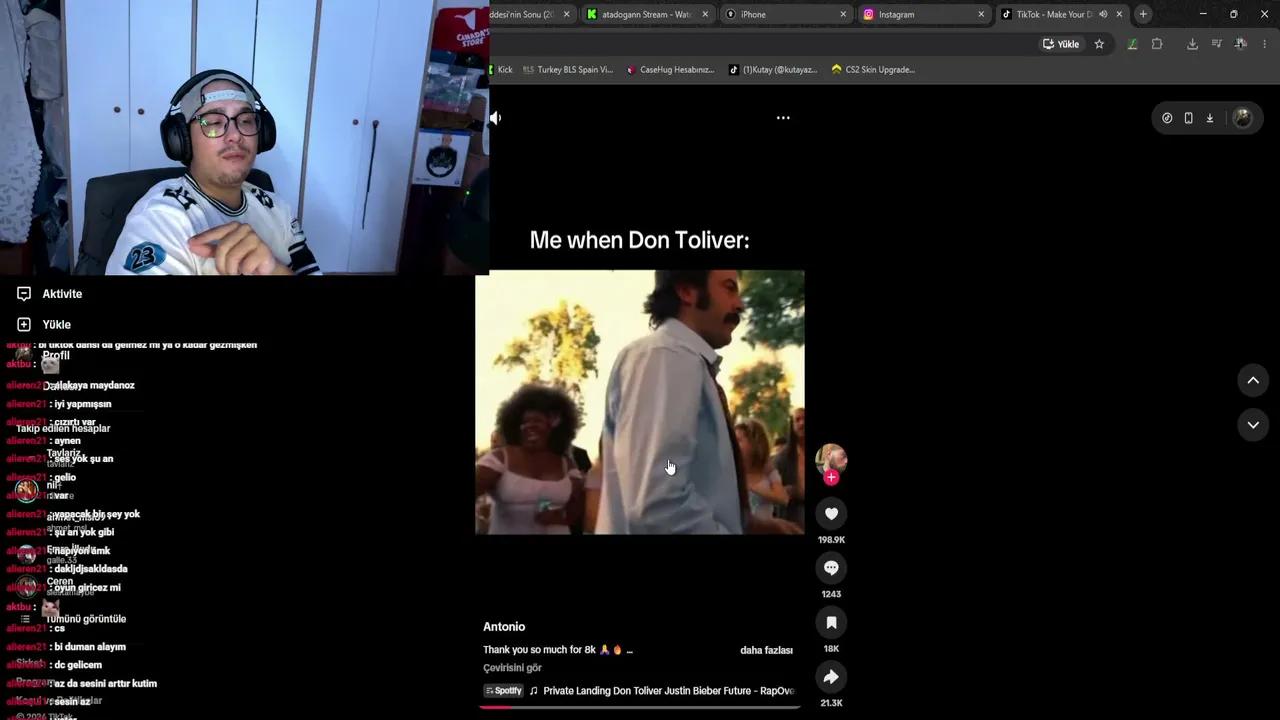Go to the next video

tap(1253, 425)
